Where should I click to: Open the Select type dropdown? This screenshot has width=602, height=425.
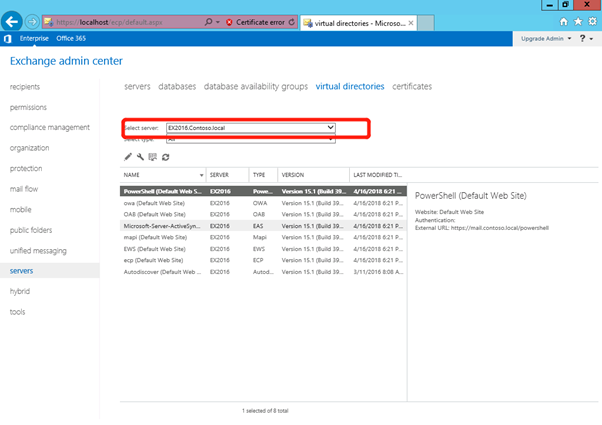coord(251,140)
